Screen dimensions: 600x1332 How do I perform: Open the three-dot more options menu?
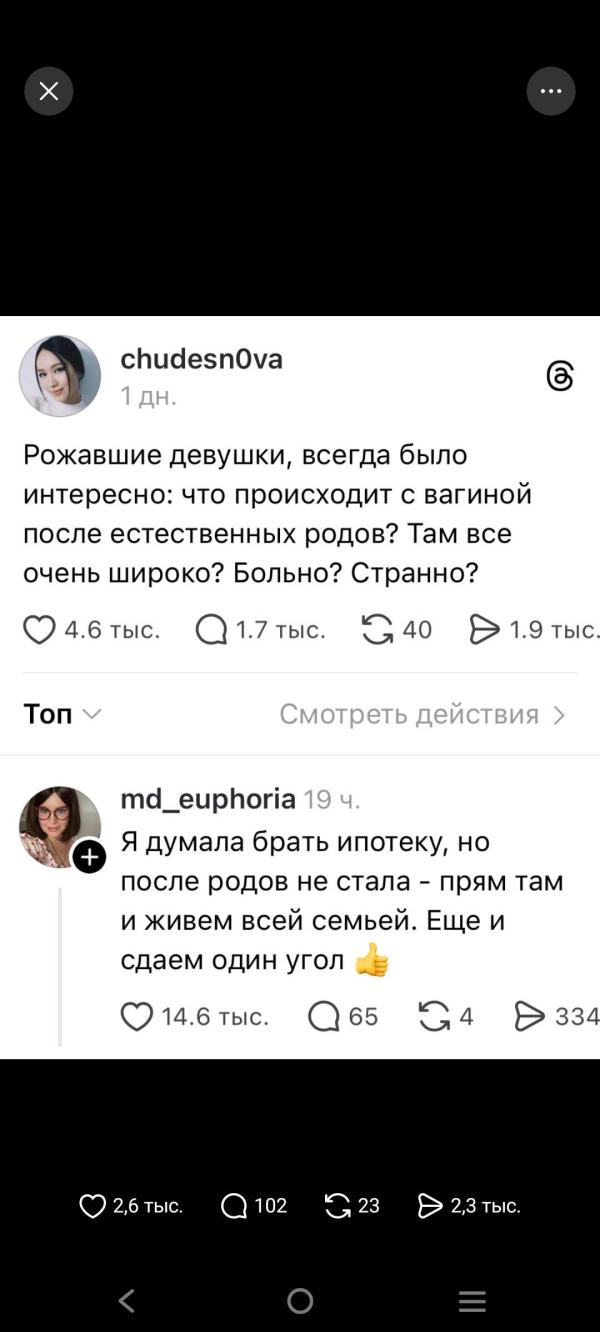pyautogui.click(x=551, y=92)
